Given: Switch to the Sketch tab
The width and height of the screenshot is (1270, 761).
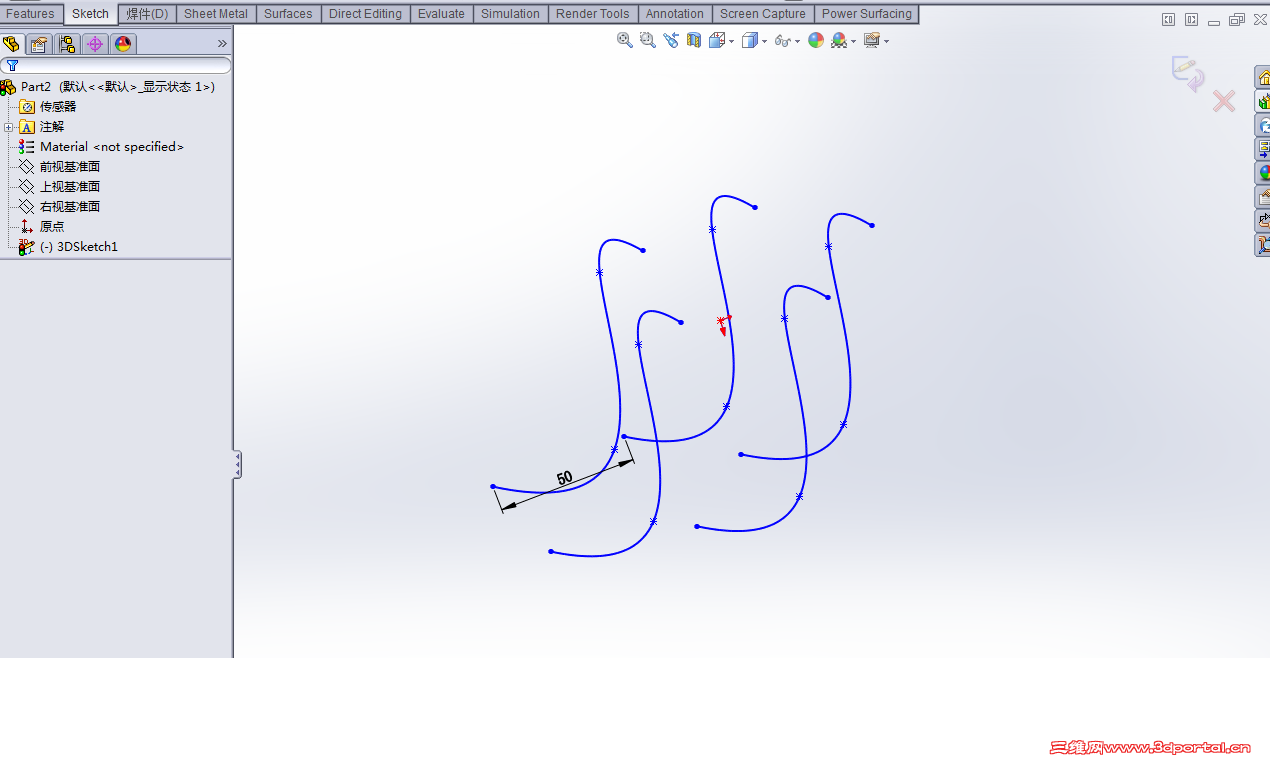Looking at the screenshot, I should click(91, 14).
